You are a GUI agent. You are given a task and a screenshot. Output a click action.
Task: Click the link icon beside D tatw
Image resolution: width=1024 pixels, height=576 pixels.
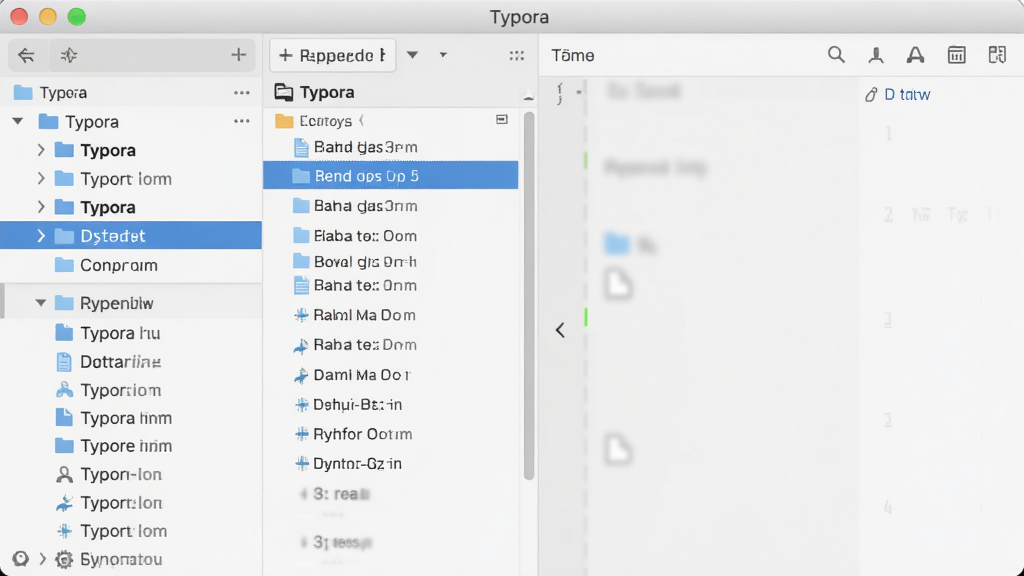click(871, 95)
